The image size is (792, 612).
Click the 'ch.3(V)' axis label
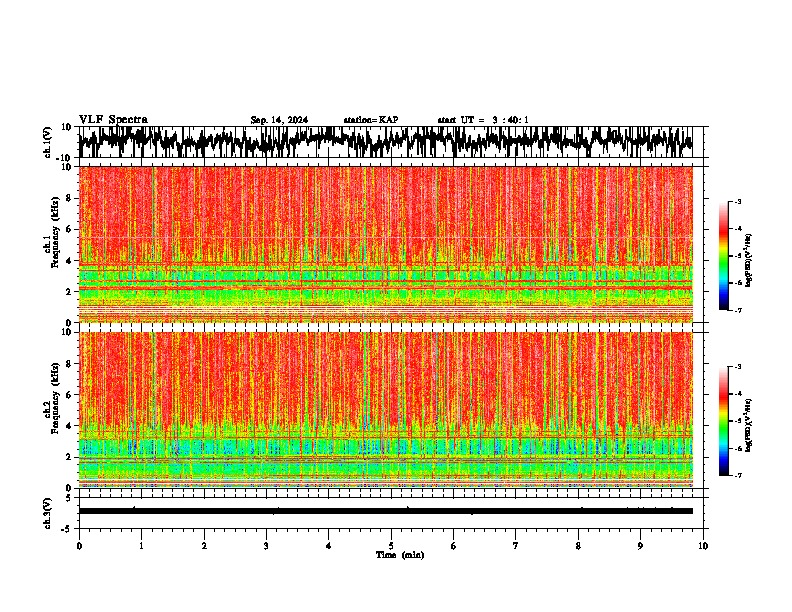coord(49,513)
